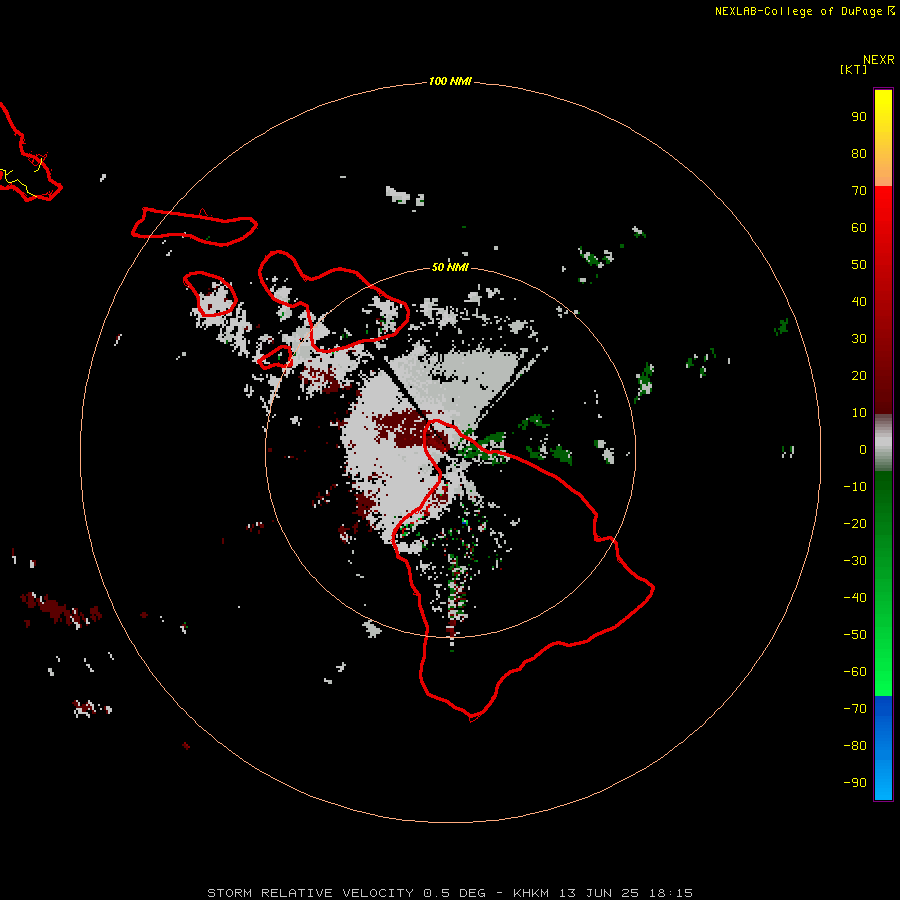Click the 70 value on velocity scale

tap(859, 191)
